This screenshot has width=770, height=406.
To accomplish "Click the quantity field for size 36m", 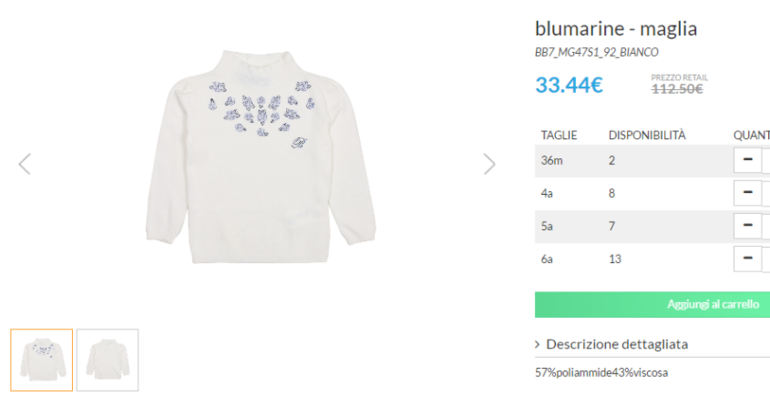I will [x=766, y=159].
